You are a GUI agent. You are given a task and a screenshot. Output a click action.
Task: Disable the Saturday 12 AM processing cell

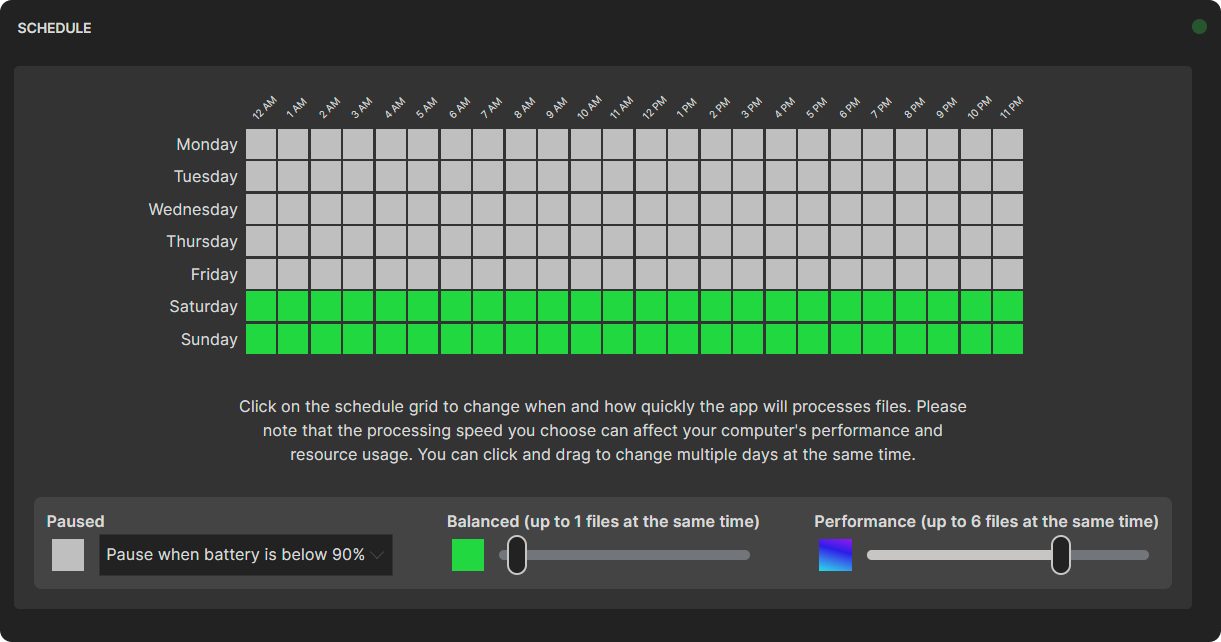[x=261, y=306]
